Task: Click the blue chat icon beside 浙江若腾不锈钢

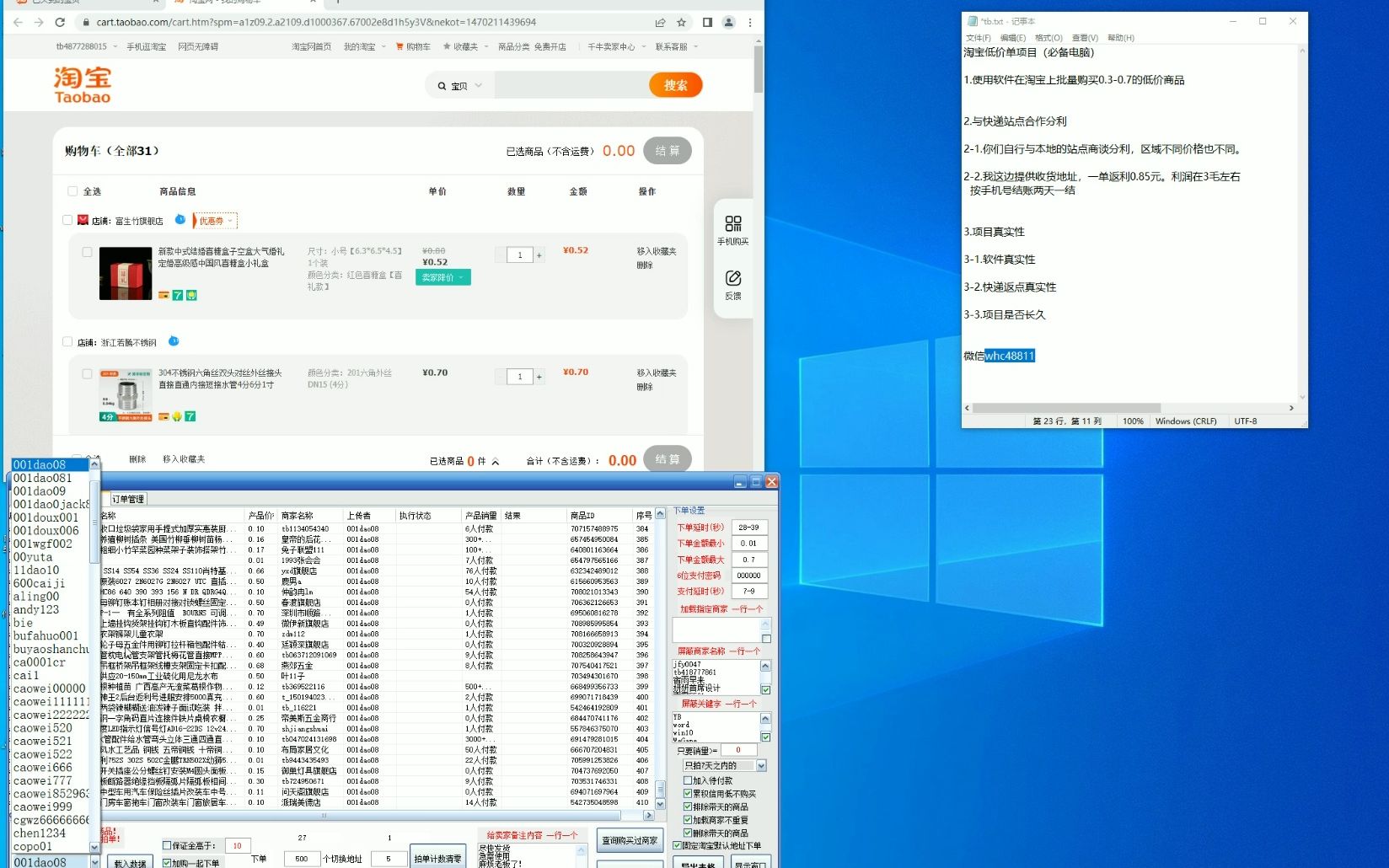Action: tap(174, 341)
